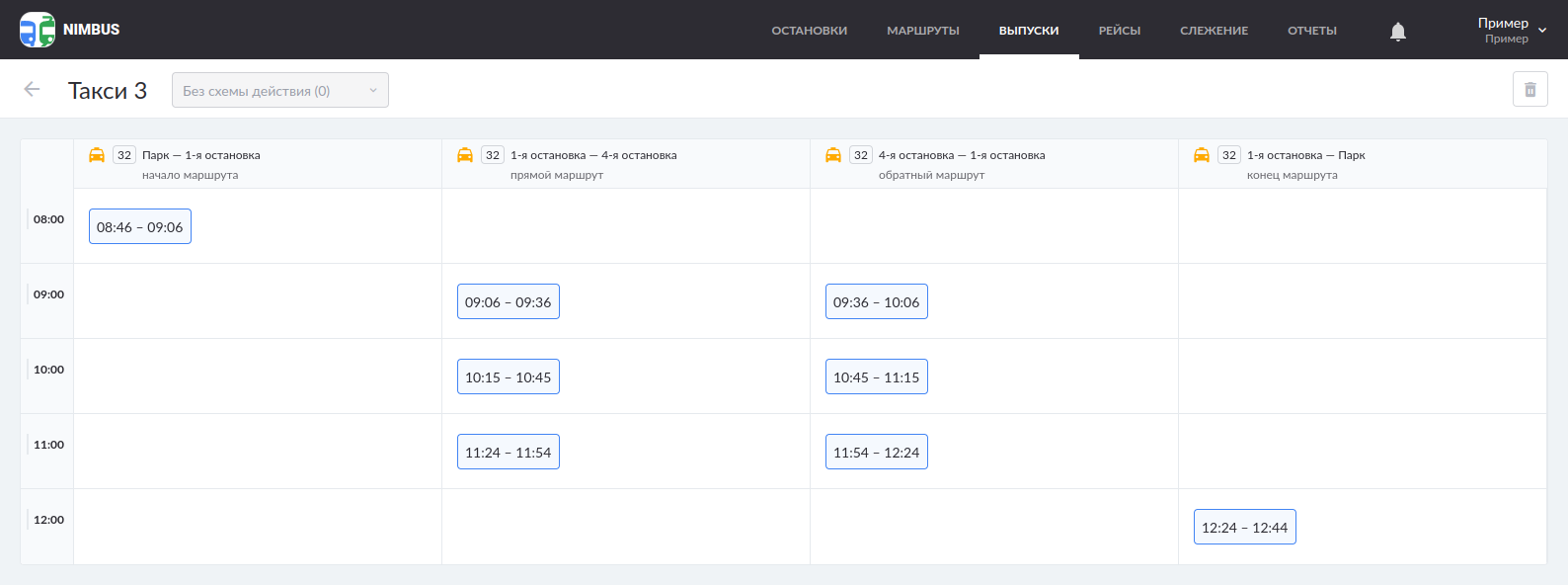Select the 08:46 – 09:06 trip block
This screenshot has width=1568, height=585.
click(x=140, y=227)
